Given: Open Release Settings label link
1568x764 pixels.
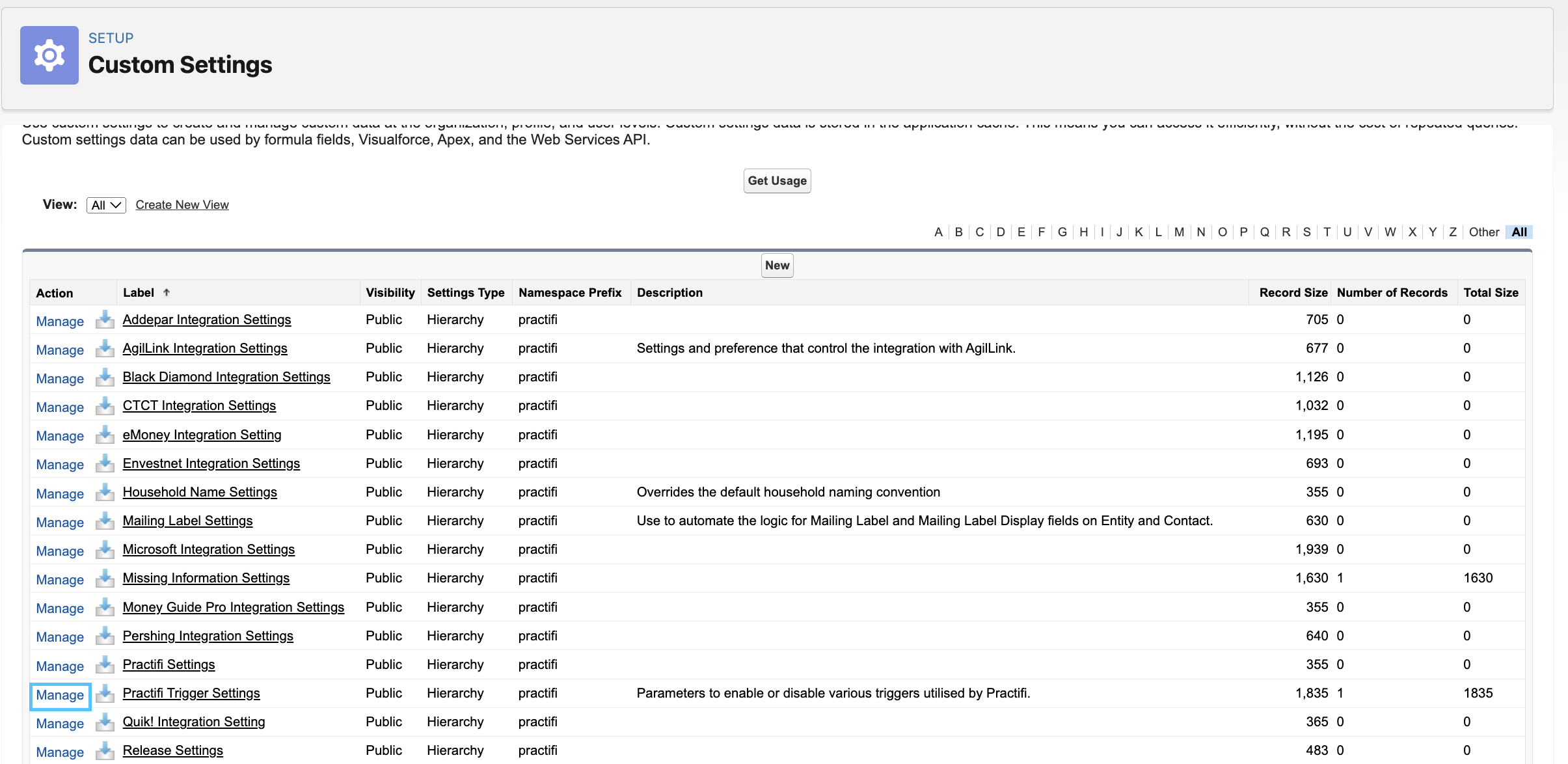Looking at the screenshot, I should coord(173,750).
